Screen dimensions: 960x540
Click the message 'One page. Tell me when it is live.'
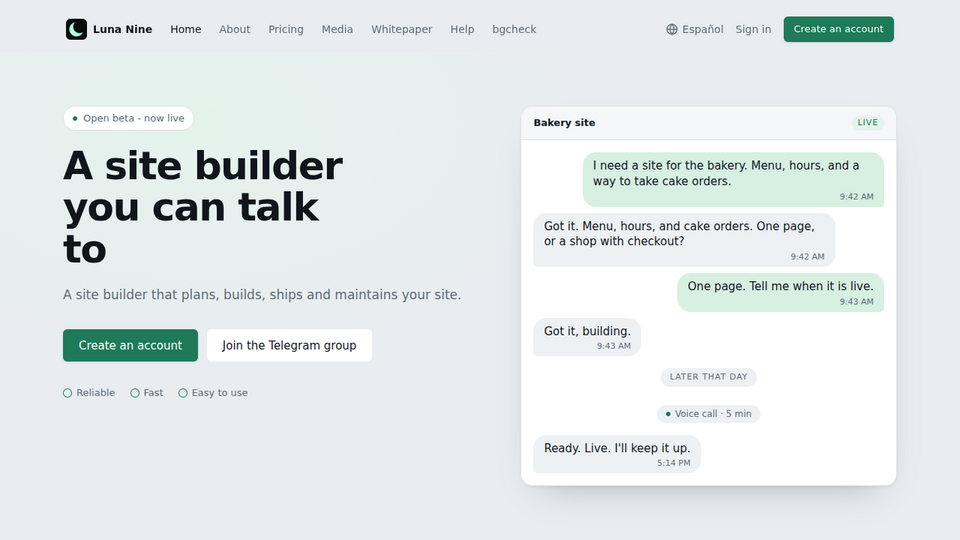pyautogui.click(x=780, y=292)
